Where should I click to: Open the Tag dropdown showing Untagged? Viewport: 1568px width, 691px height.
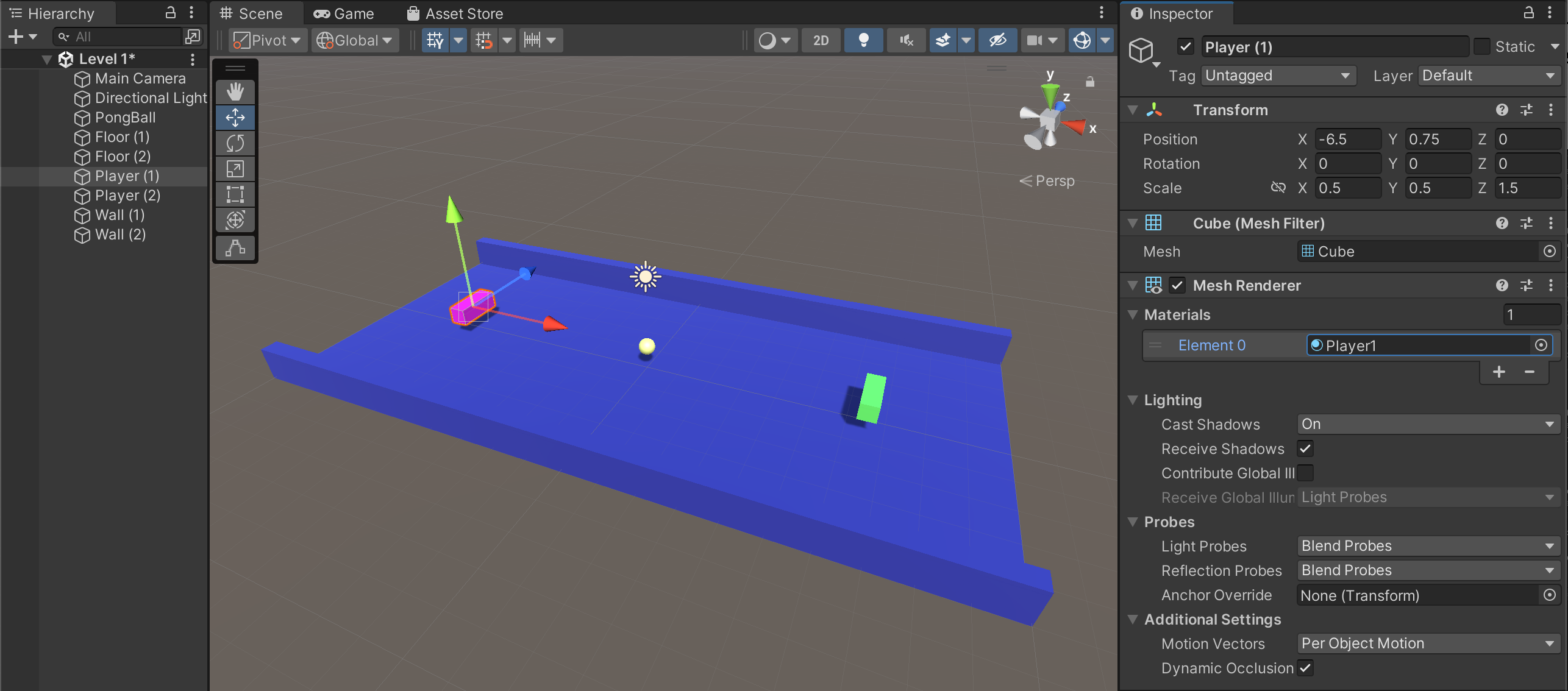point(1278,76)
